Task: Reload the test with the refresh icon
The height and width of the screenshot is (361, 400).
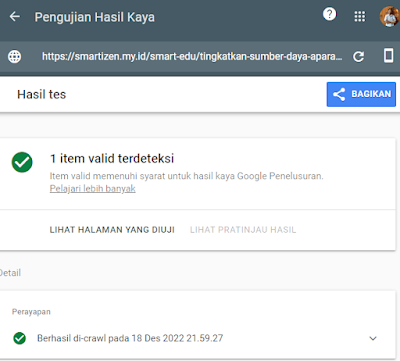Action: (x=359, y=57)
